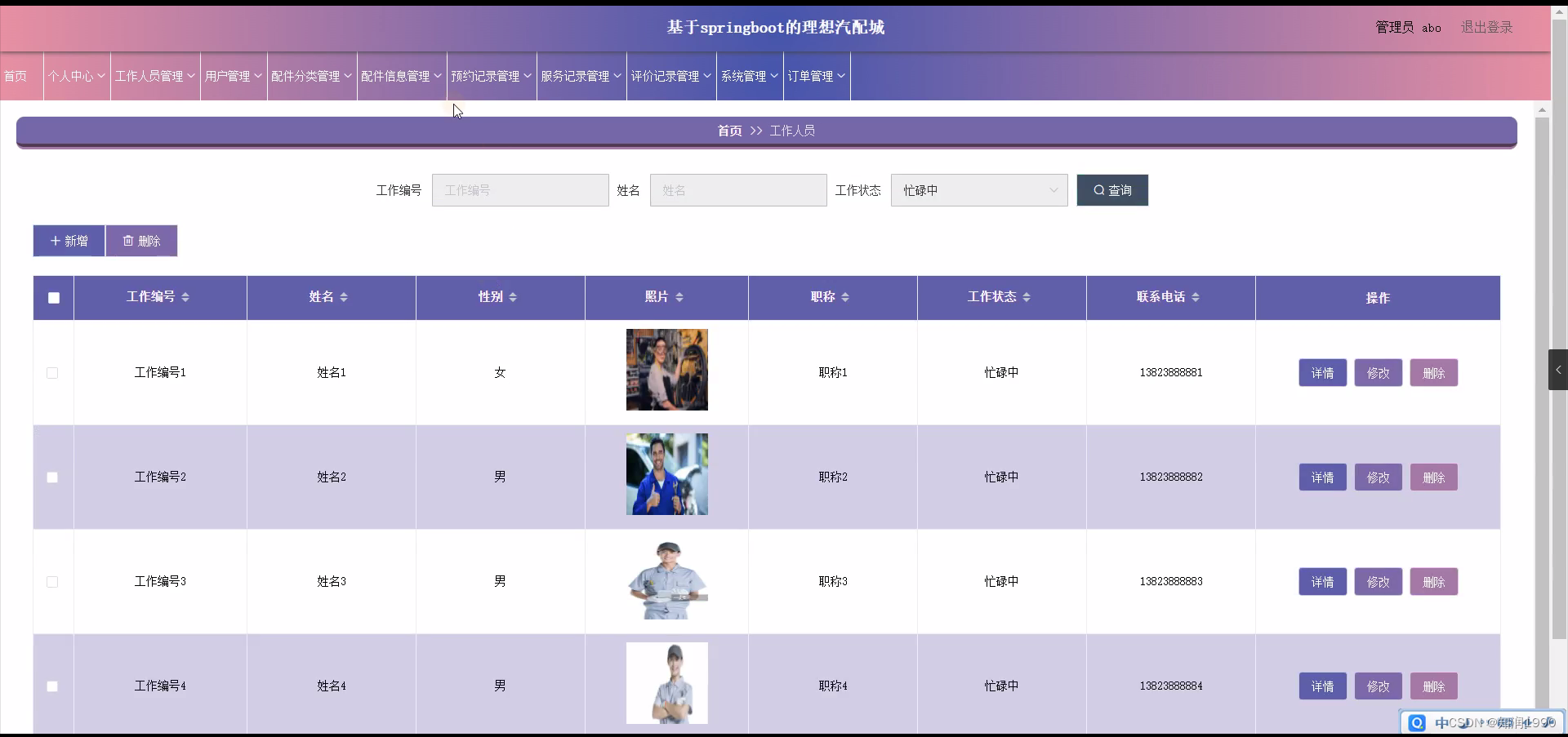1568x737 pixels.
Task: Click the magnifier icon on the 查询 button
Action: click(1101, 189)
